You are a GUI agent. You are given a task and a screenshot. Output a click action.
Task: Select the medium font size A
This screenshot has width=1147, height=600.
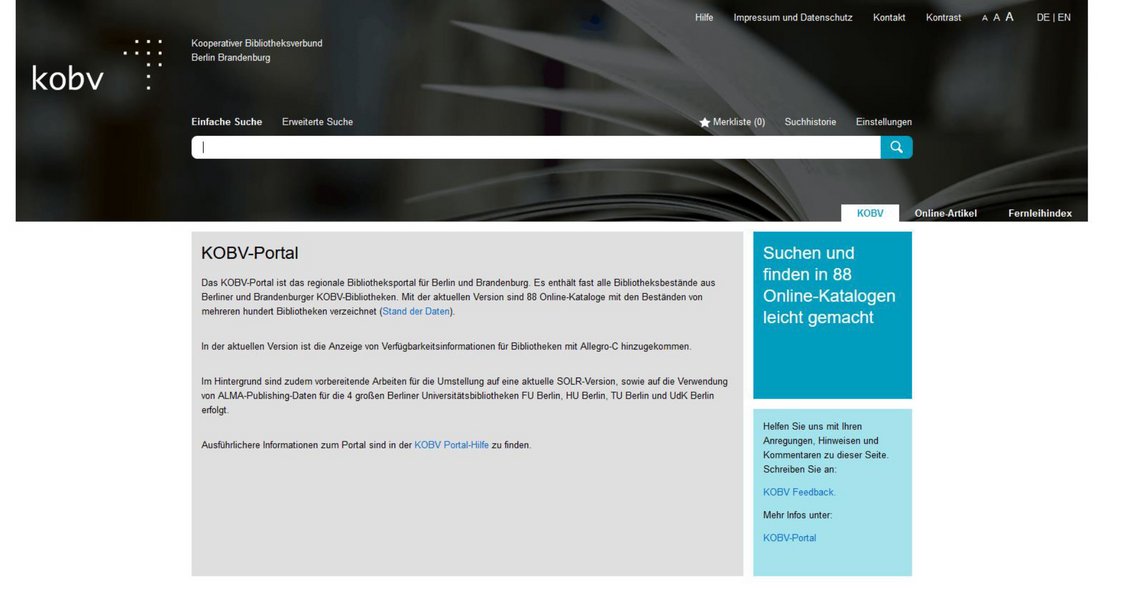[997, 18]
